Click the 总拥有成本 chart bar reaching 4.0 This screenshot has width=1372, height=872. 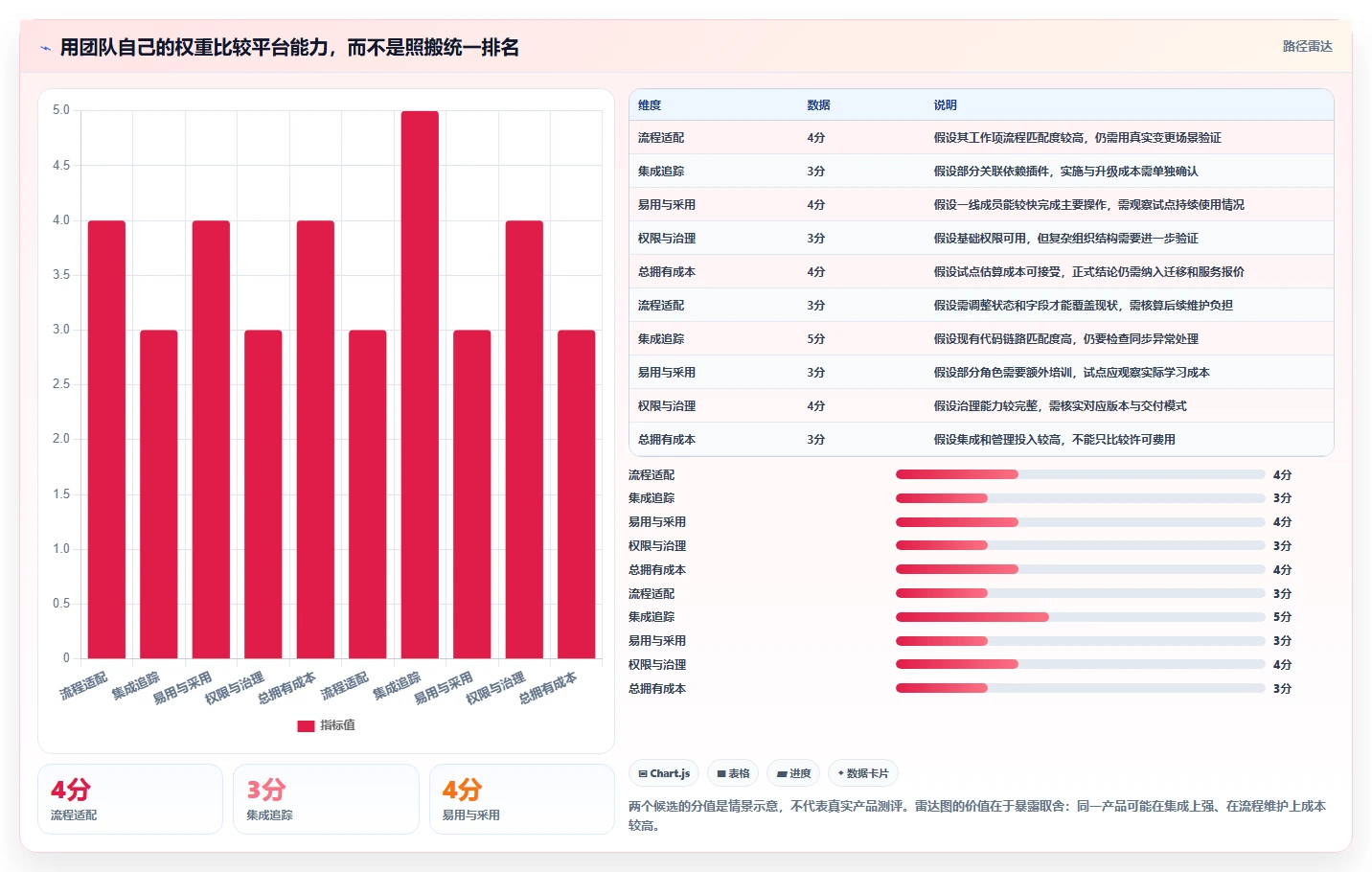coord(315,440)
